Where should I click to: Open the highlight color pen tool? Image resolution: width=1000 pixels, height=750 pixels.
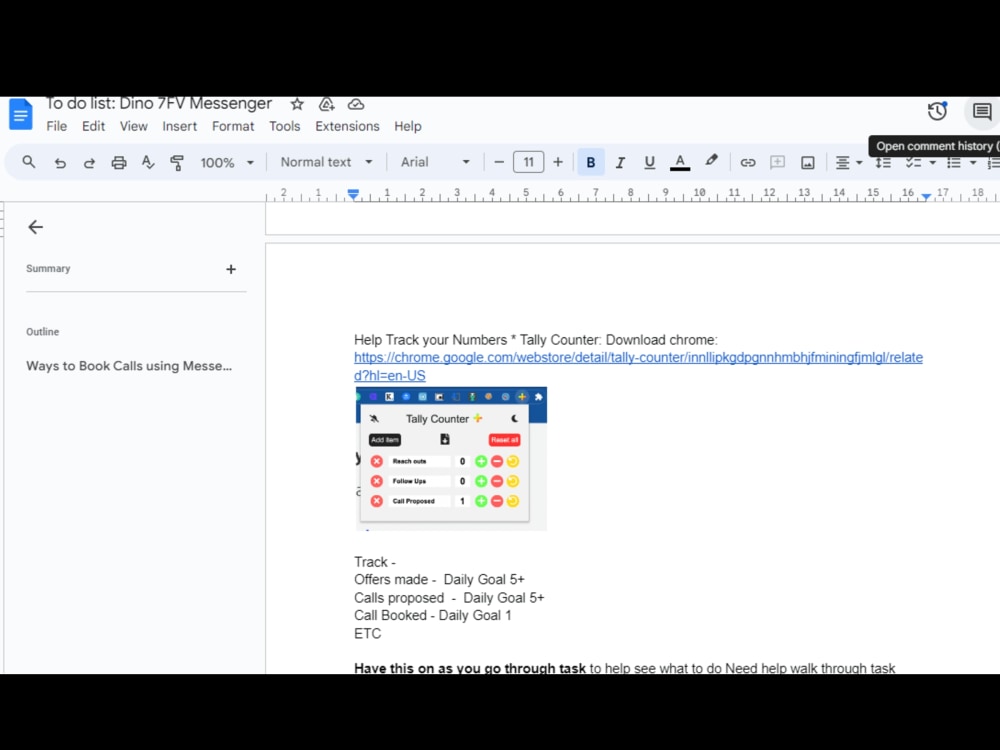[x=711, y=161]
